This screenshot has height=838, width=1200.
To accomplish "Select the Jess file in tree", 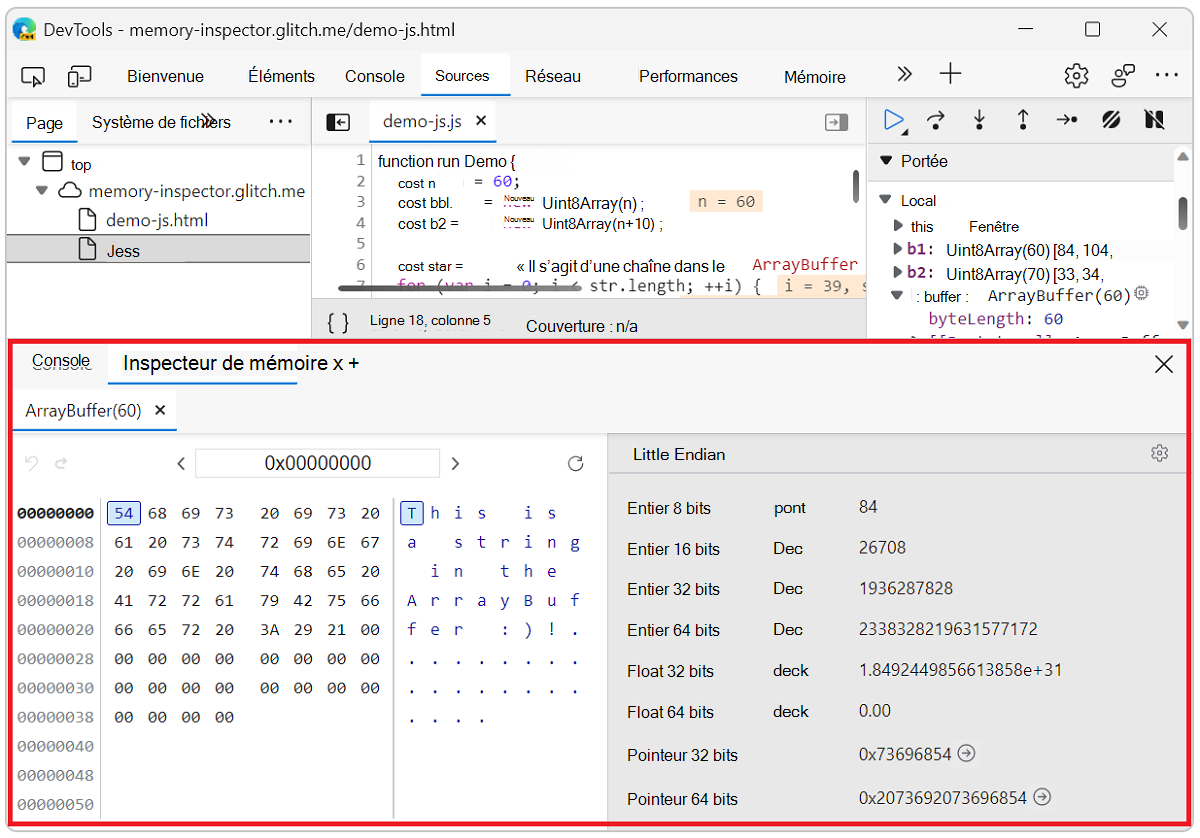I will 158,250.
